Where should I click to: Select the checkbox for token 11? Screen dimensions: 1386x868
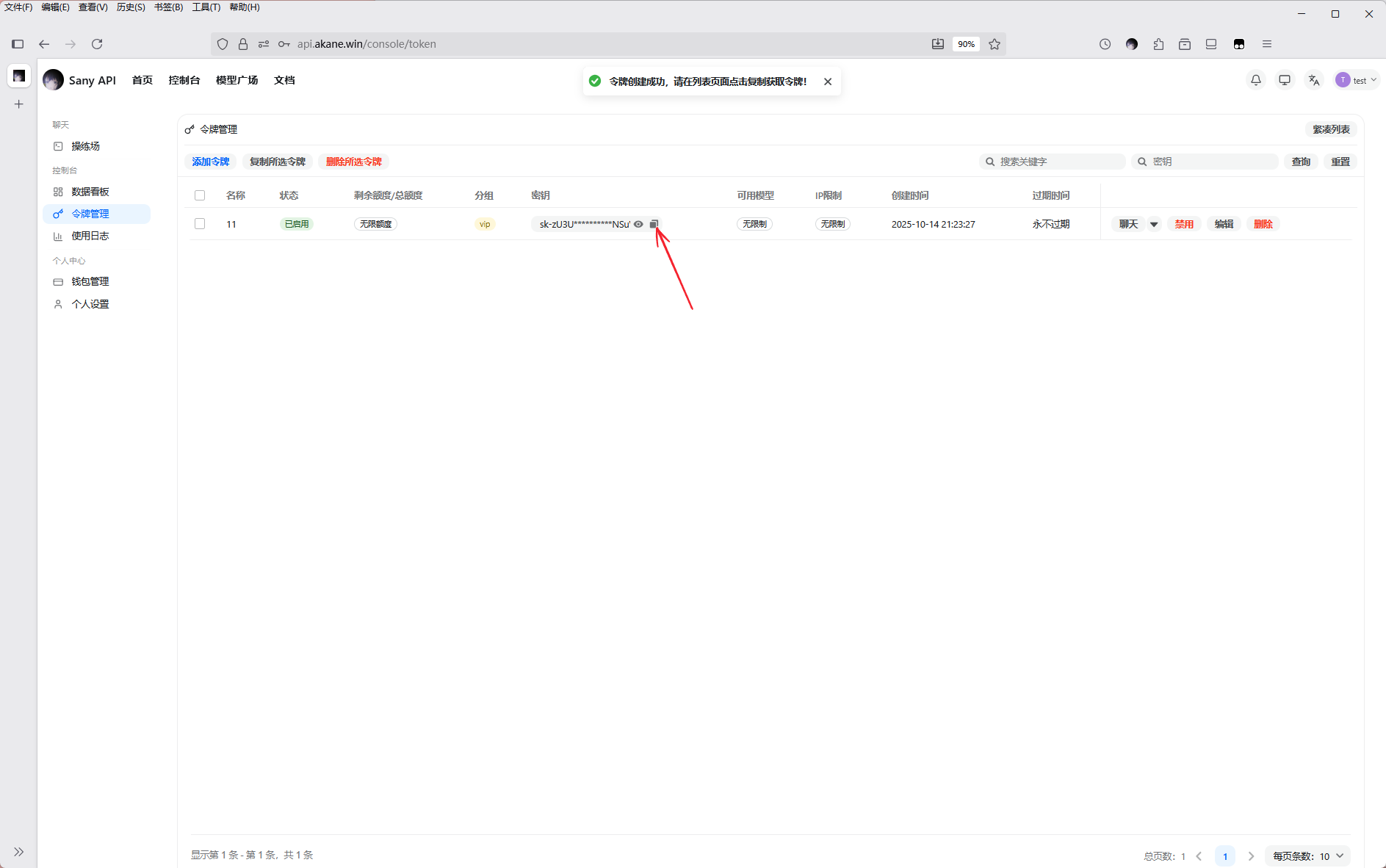point(200,224)
